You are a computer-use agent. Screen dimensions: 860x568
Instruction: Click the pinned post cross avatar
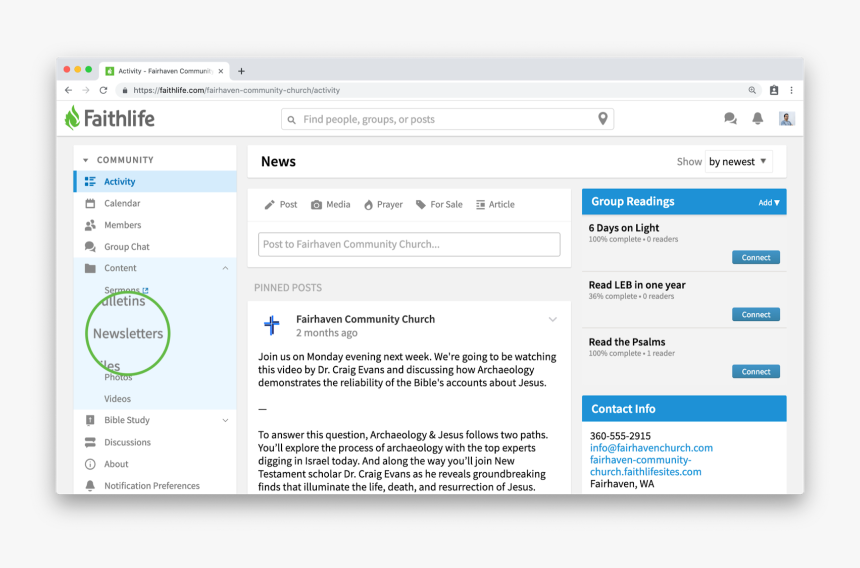pos(272,325)
